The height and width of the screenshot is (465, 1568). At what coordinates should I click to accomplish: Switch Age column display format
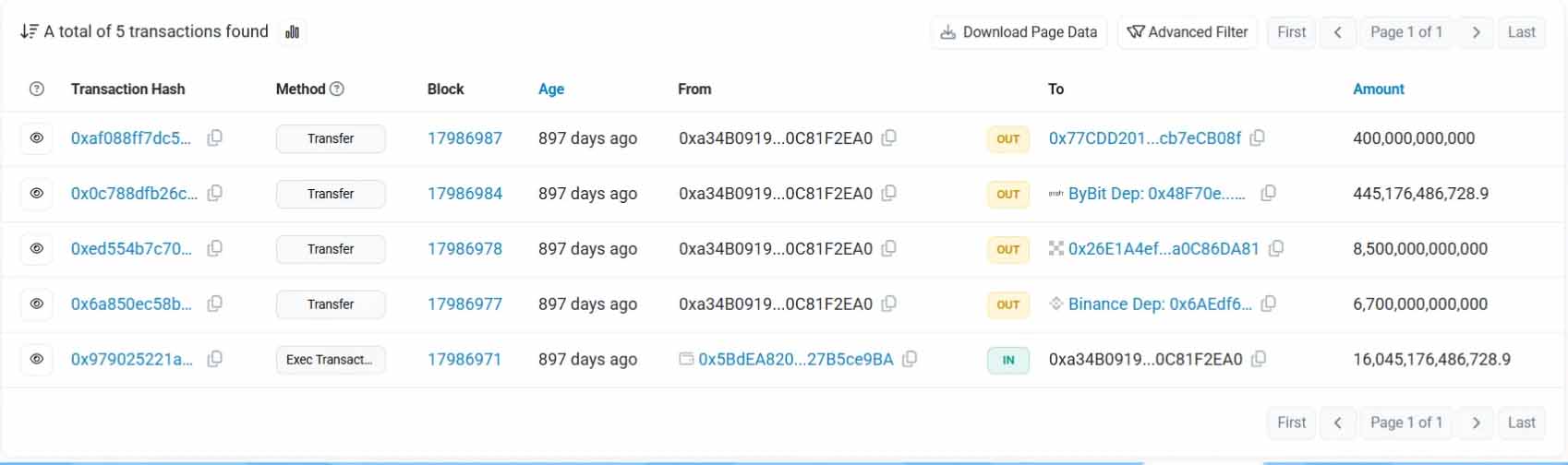pyautogui.click(x=551, y=89)
